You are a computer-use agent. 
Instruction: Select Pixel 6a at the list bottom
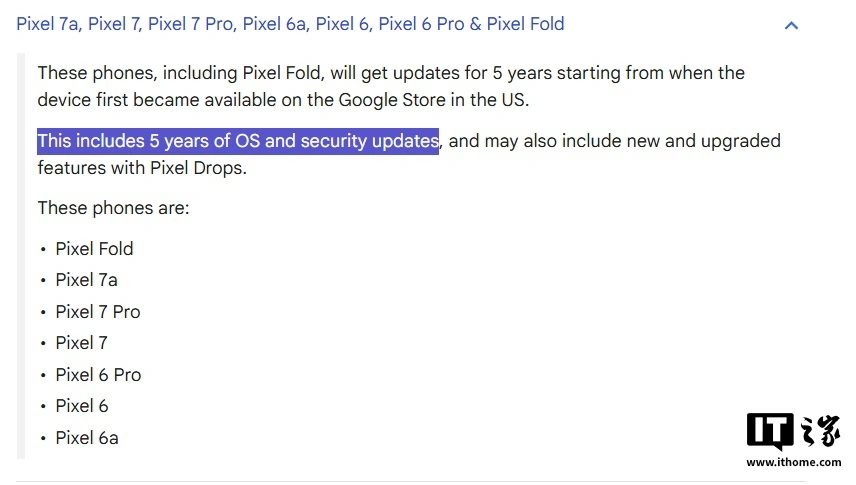tap(86, 437)
